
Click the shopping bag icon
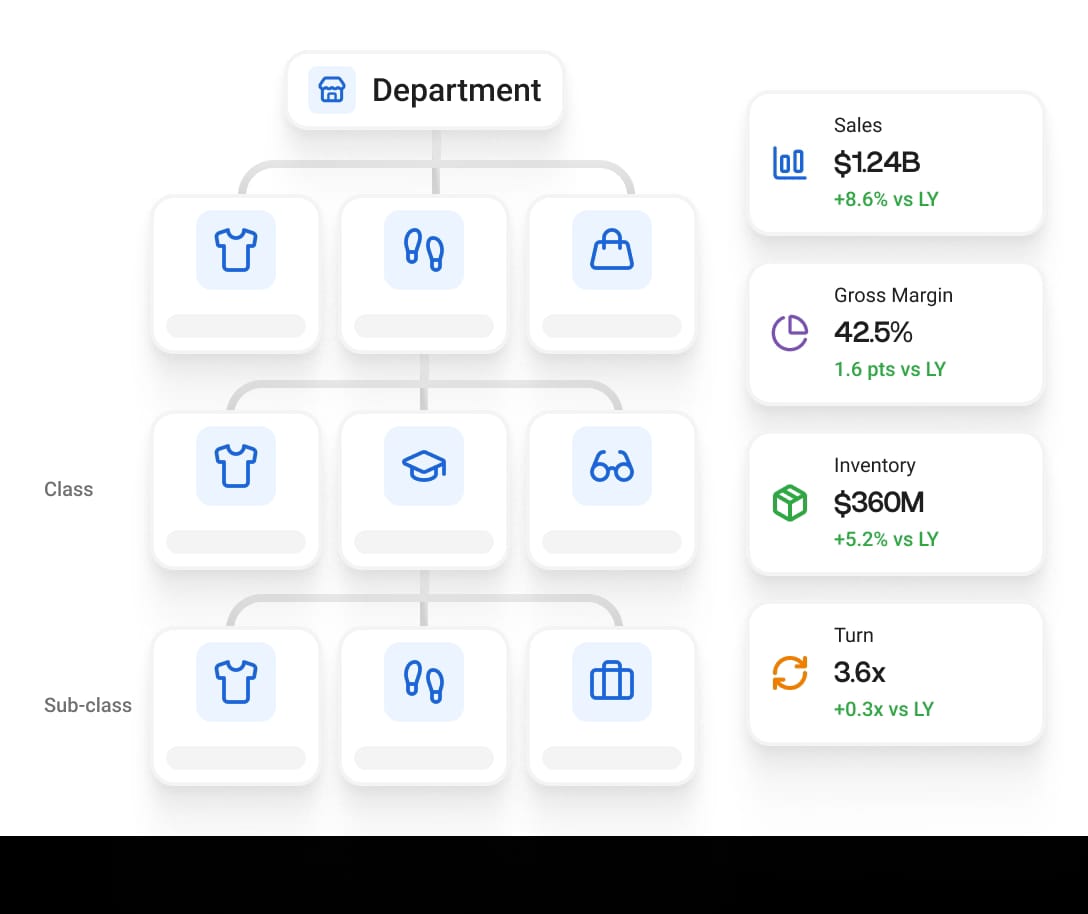(612, 250)
